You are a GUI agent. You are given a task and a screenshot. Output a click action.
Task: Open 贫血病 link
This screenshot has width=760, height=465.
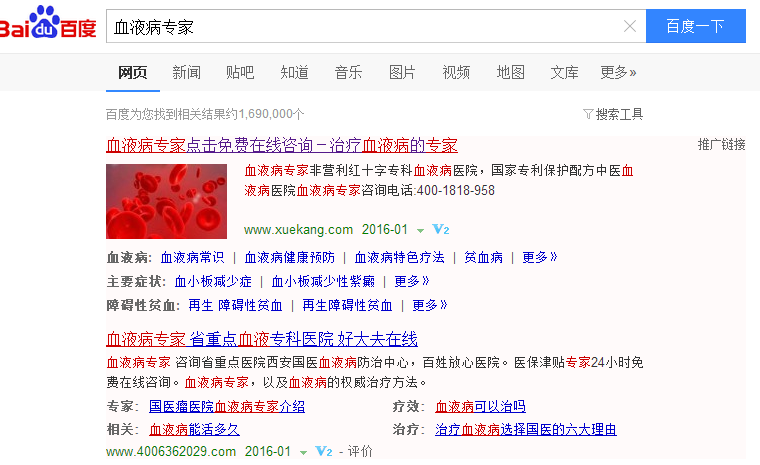(483, 257)
